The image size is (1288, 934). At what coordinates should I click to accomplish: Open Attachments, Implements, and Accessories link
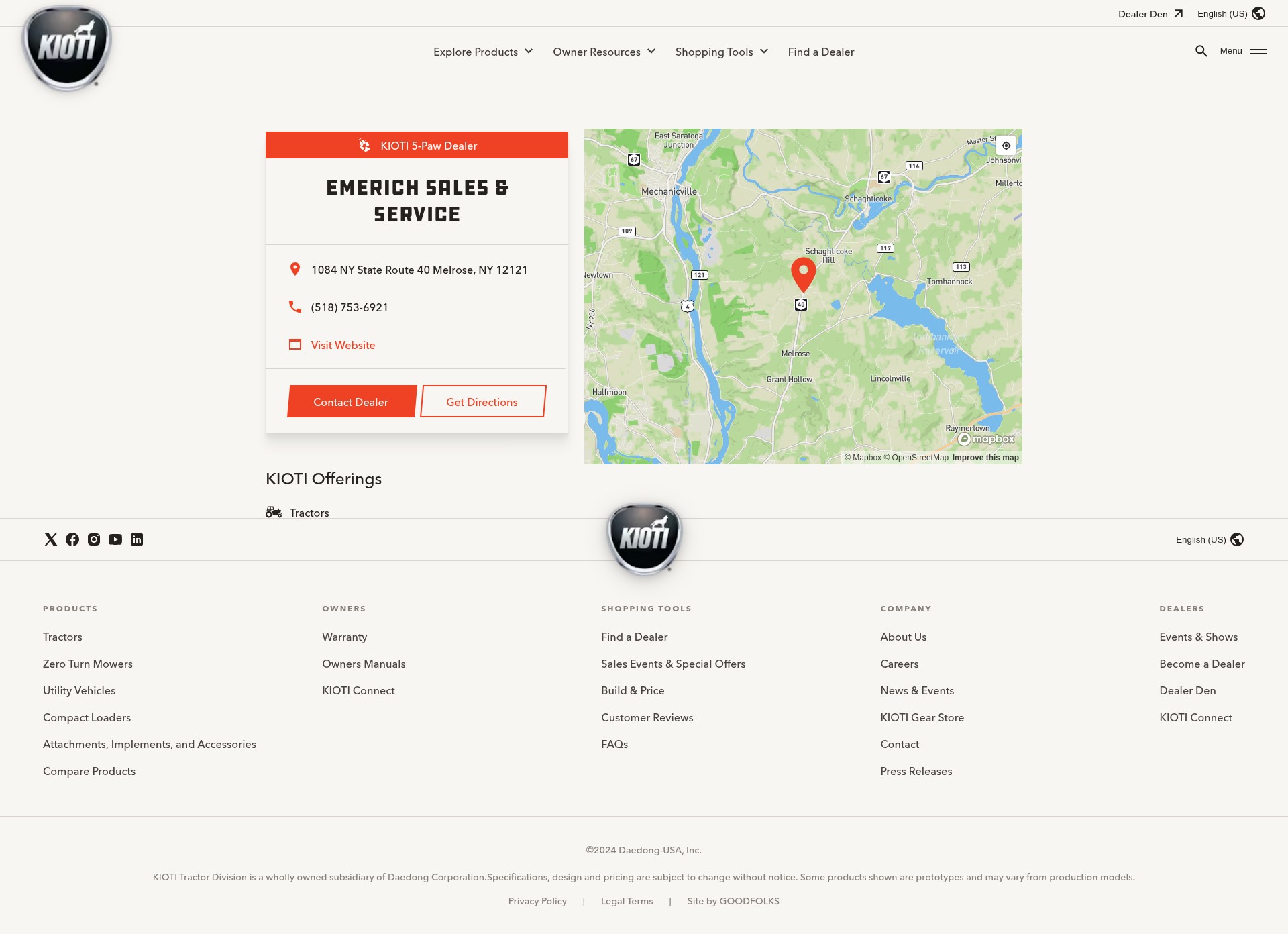(150, 744)
